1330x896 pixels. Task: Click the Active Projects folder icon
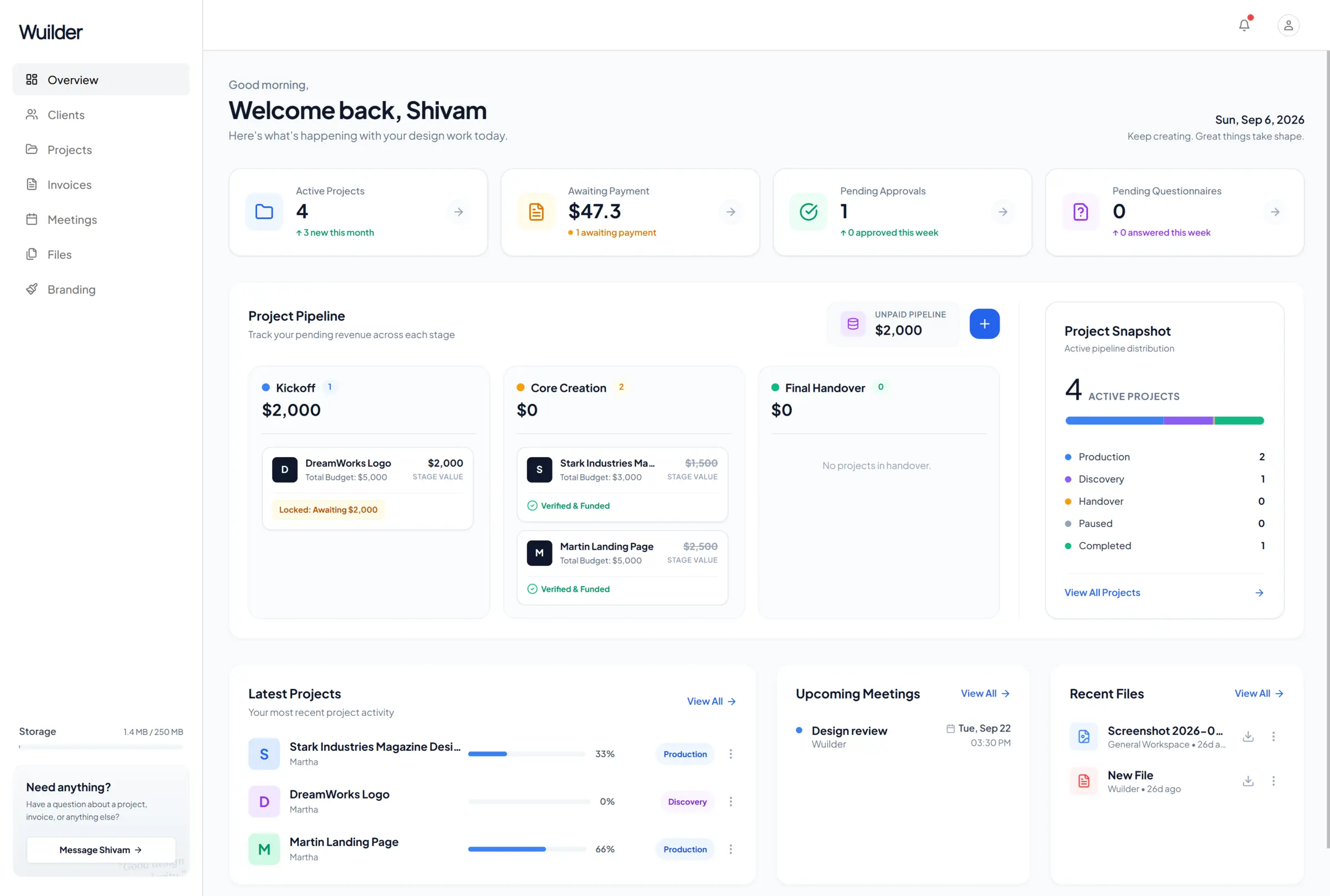click(x=264, y=212)
